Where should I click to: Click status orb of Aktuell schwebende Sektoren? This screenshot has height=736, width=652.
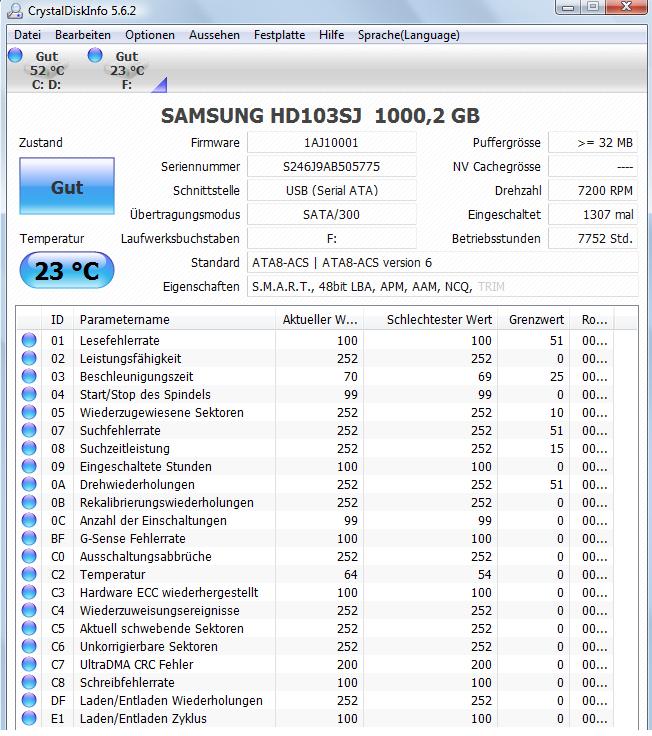29,628
